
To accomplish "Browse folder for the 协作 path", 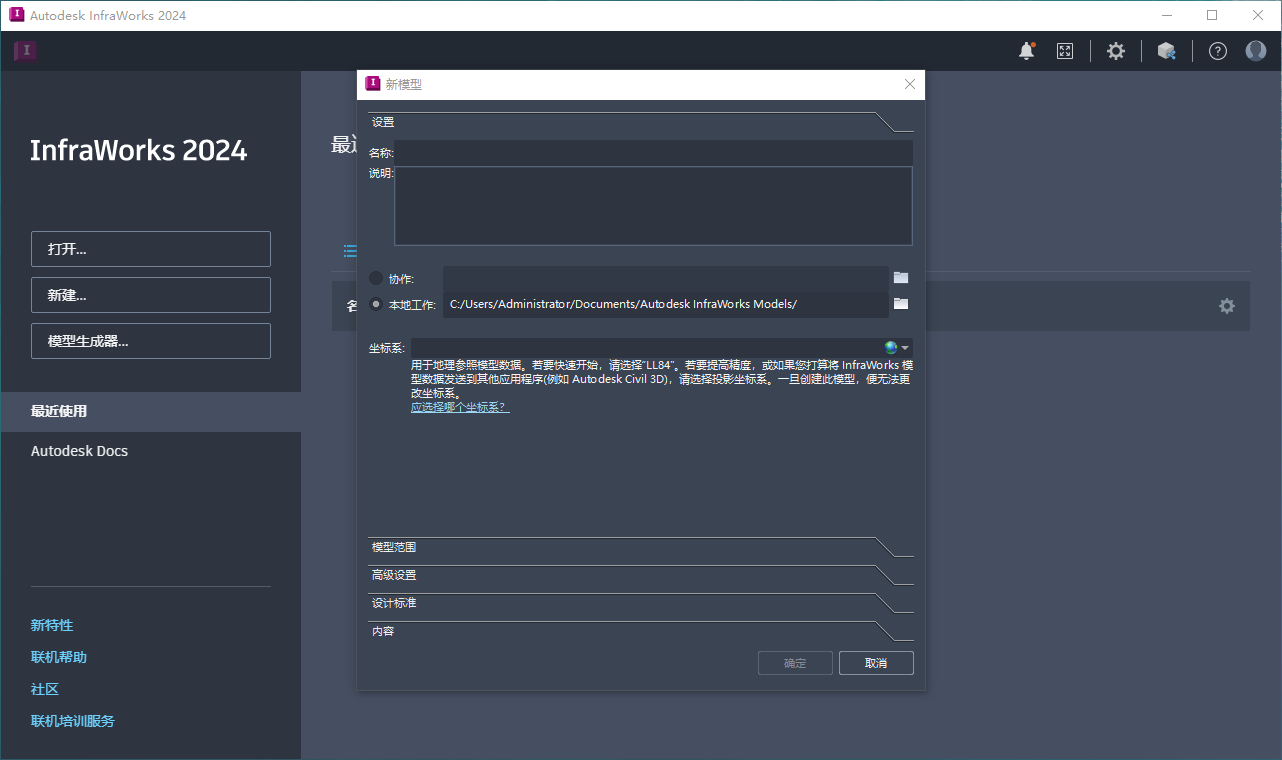I will [901, 278].
